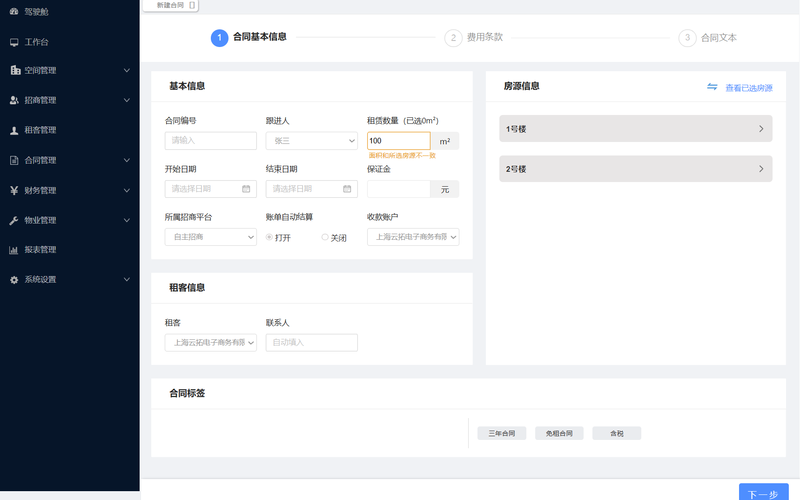
Task: Select 关闭 for 账单自动结算
Action: click(x=325, y=237)
